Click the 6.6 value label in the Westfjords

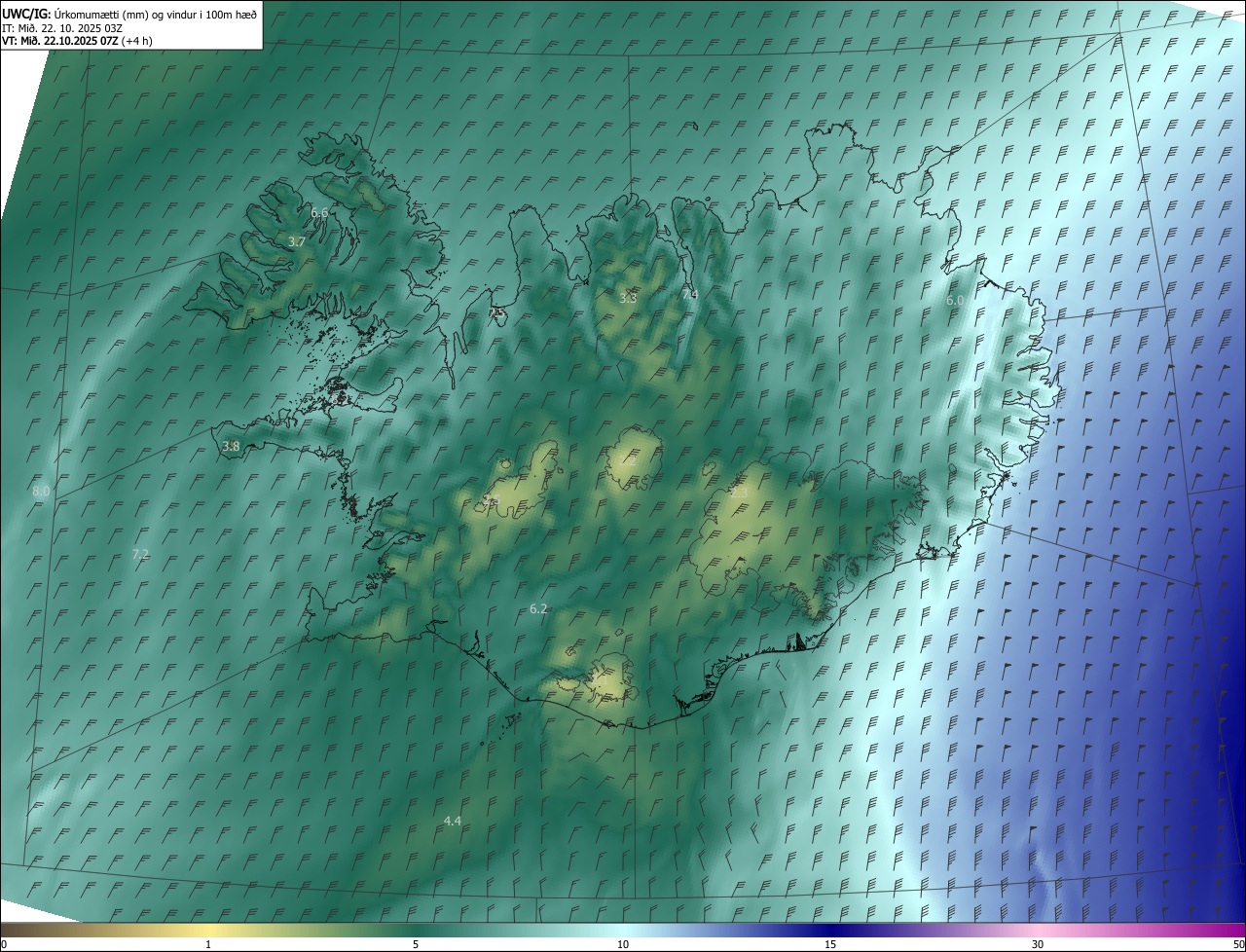tap(319, 212)
